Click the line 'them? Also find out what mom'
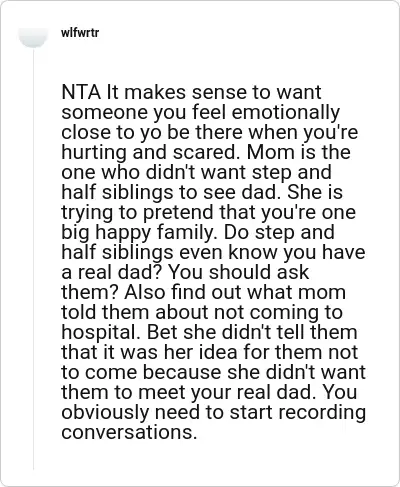 [203, 292]
